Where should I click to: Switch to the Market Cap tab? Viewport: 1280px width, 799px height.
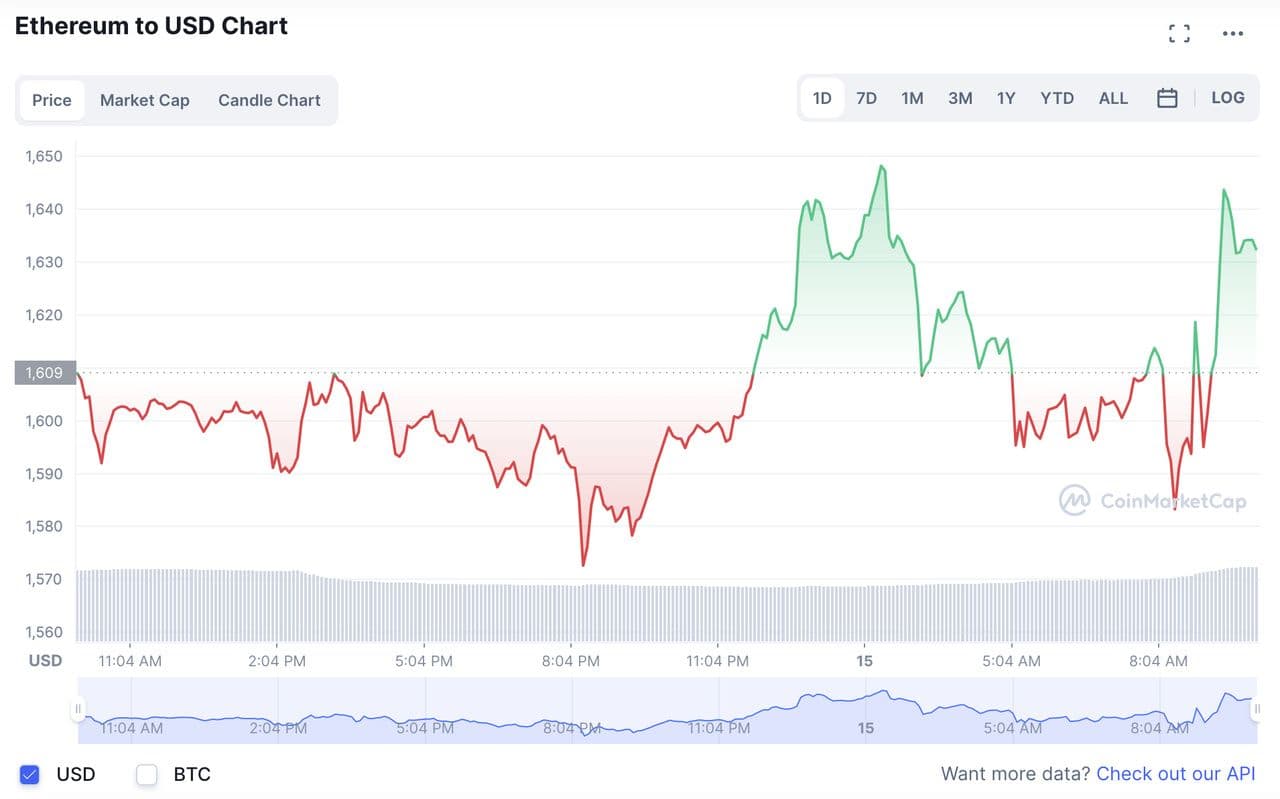145,100
